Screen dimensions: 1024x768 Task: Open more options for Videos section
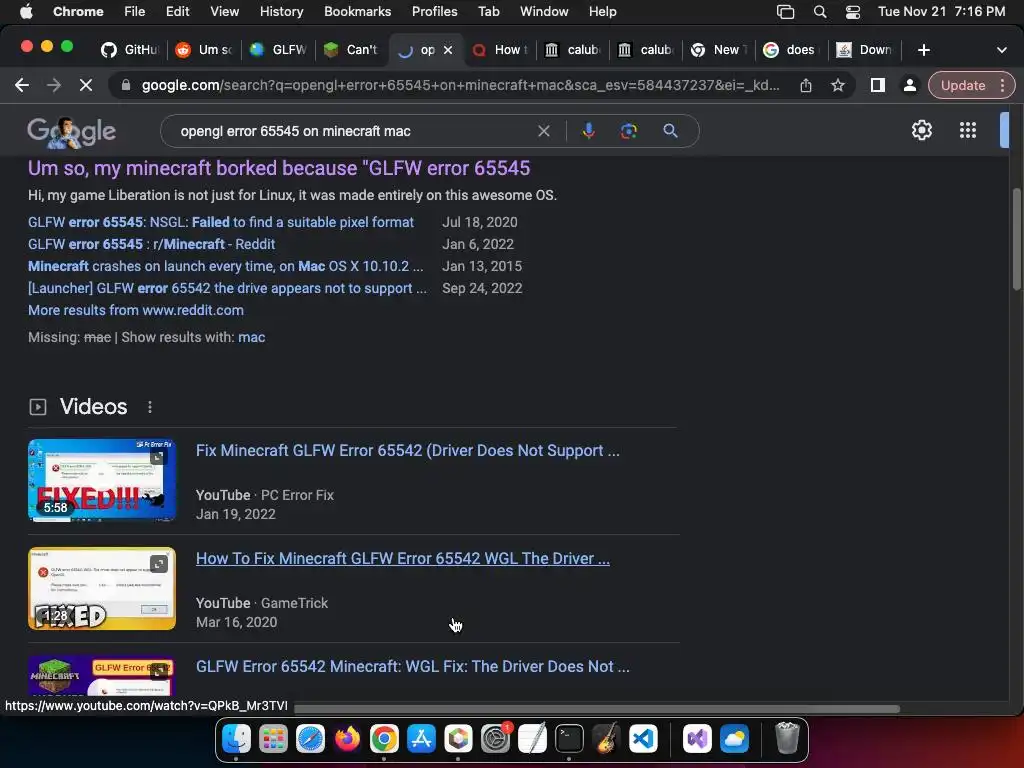pos(150,407)
